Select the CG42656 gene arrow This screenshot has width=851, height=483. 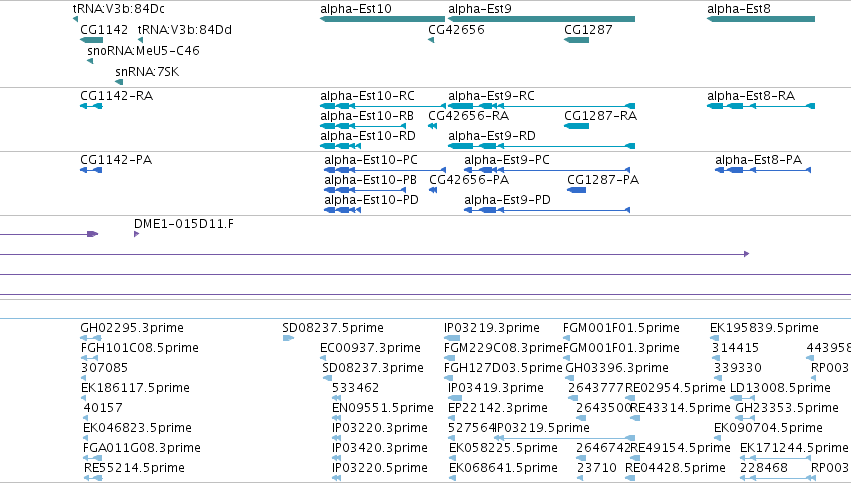coord(431,40)
